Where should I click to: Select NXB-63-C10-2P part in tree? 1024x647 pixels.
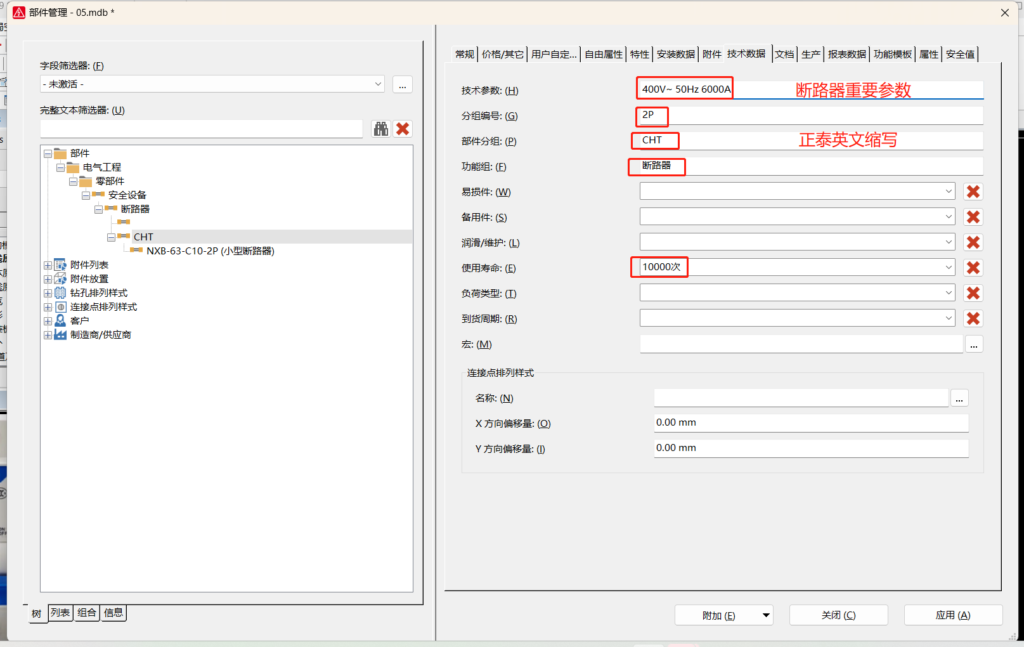pos(209,251)
